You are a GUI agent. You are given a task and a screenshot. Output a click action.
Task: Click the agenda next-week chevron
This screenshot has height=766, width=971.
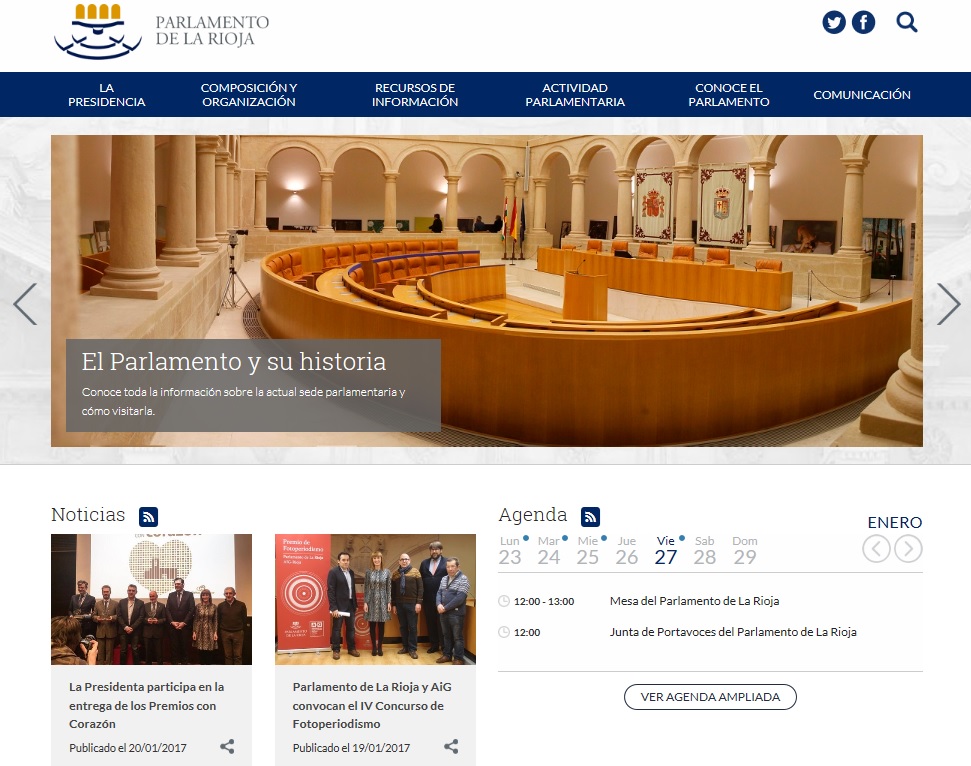(909, 548)
